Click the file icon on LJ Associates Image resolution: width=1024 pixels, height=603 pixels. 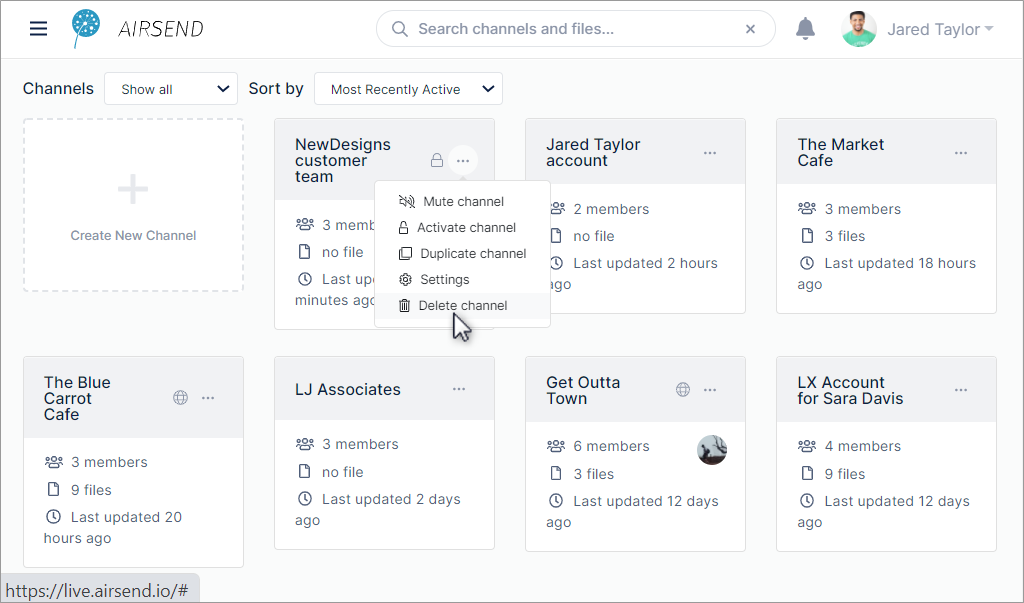click(304, 472)
